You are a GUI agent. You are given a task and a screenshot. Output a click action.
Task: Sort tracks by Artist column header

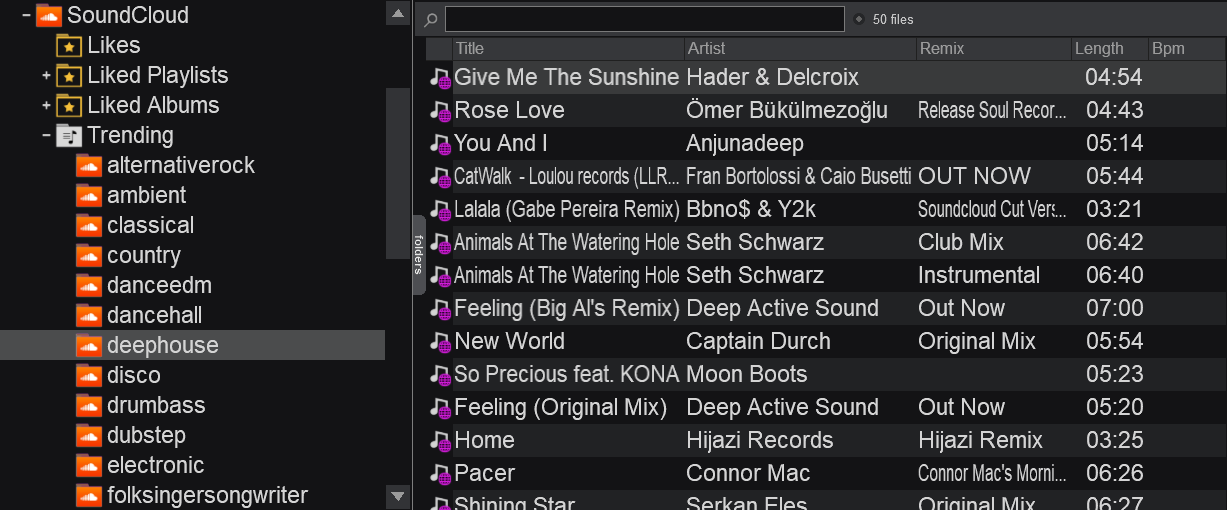pyautogui.click(x=706, y=48)
